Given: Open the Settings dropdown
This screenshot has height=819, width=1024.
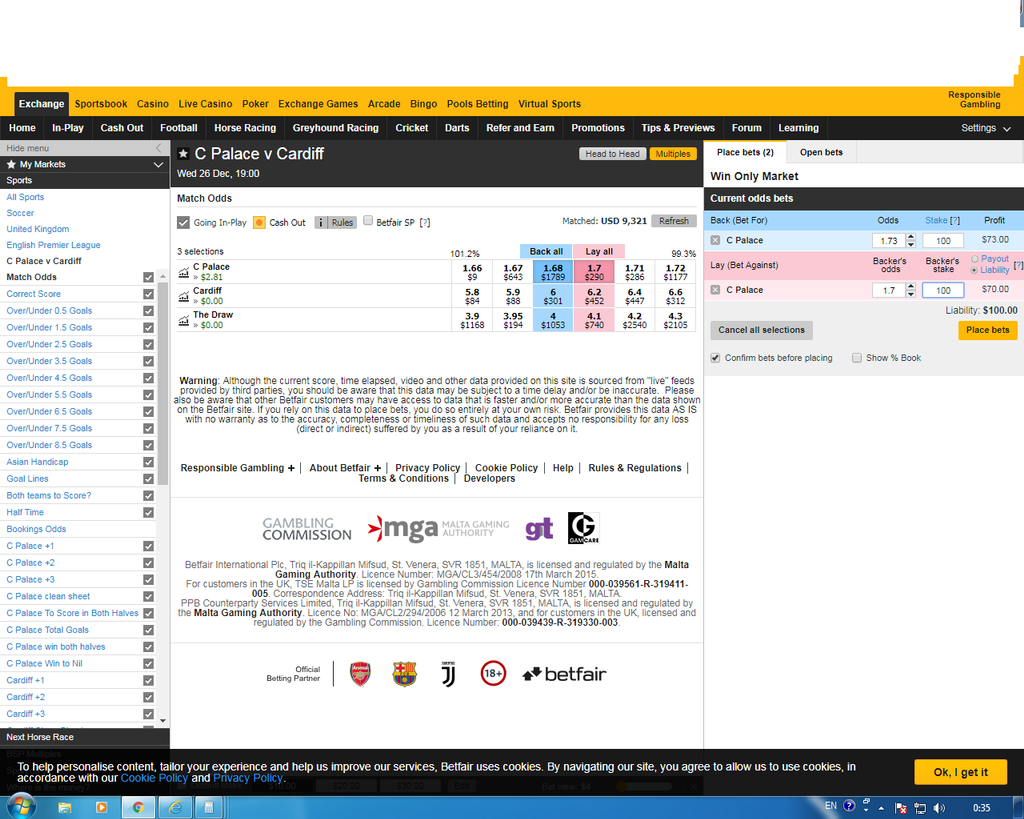Looking at the screenshot, I should point(985,128).
